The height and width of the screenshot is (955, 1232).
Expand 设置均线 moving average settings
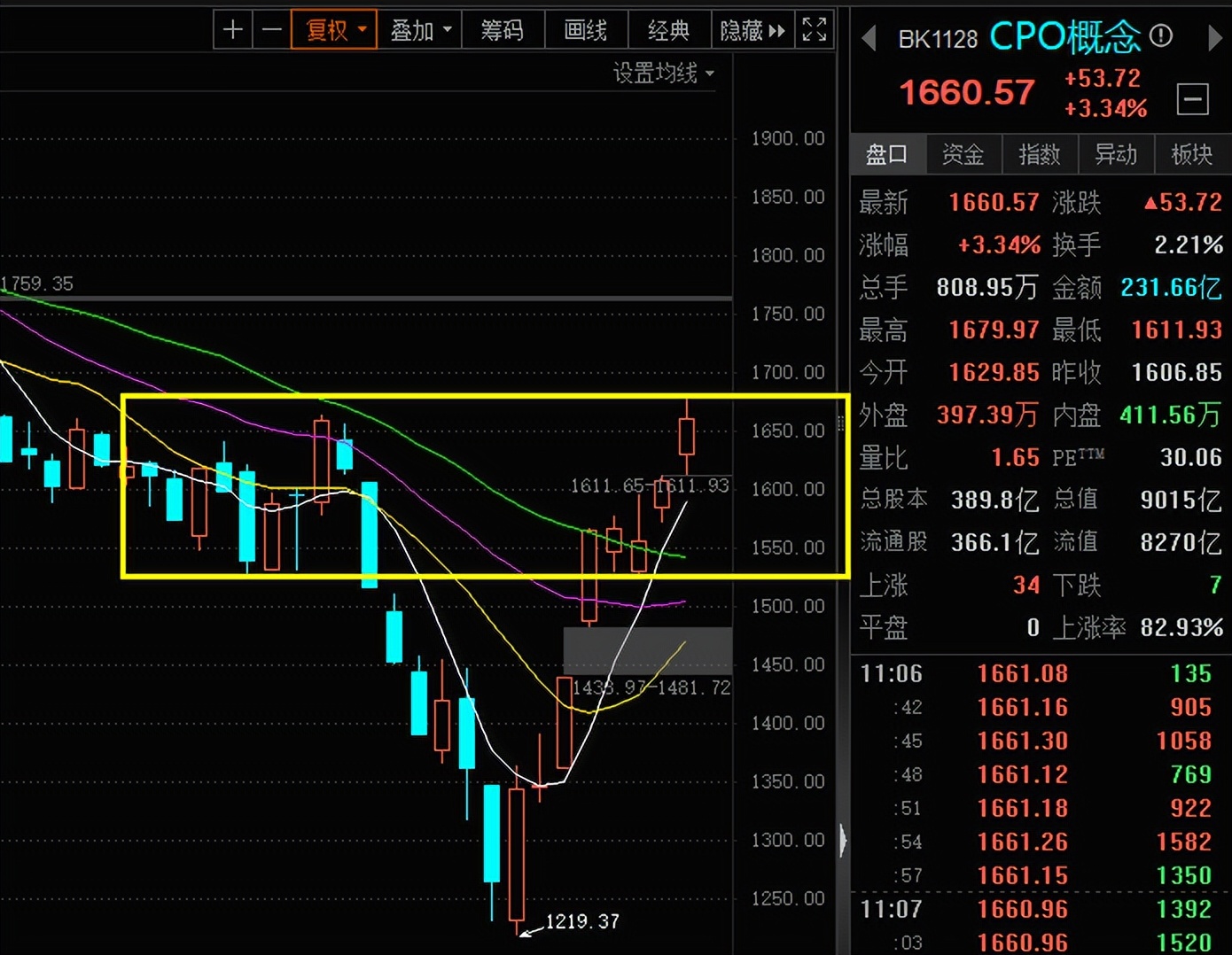pyautogui.click(x=664, y=73)
